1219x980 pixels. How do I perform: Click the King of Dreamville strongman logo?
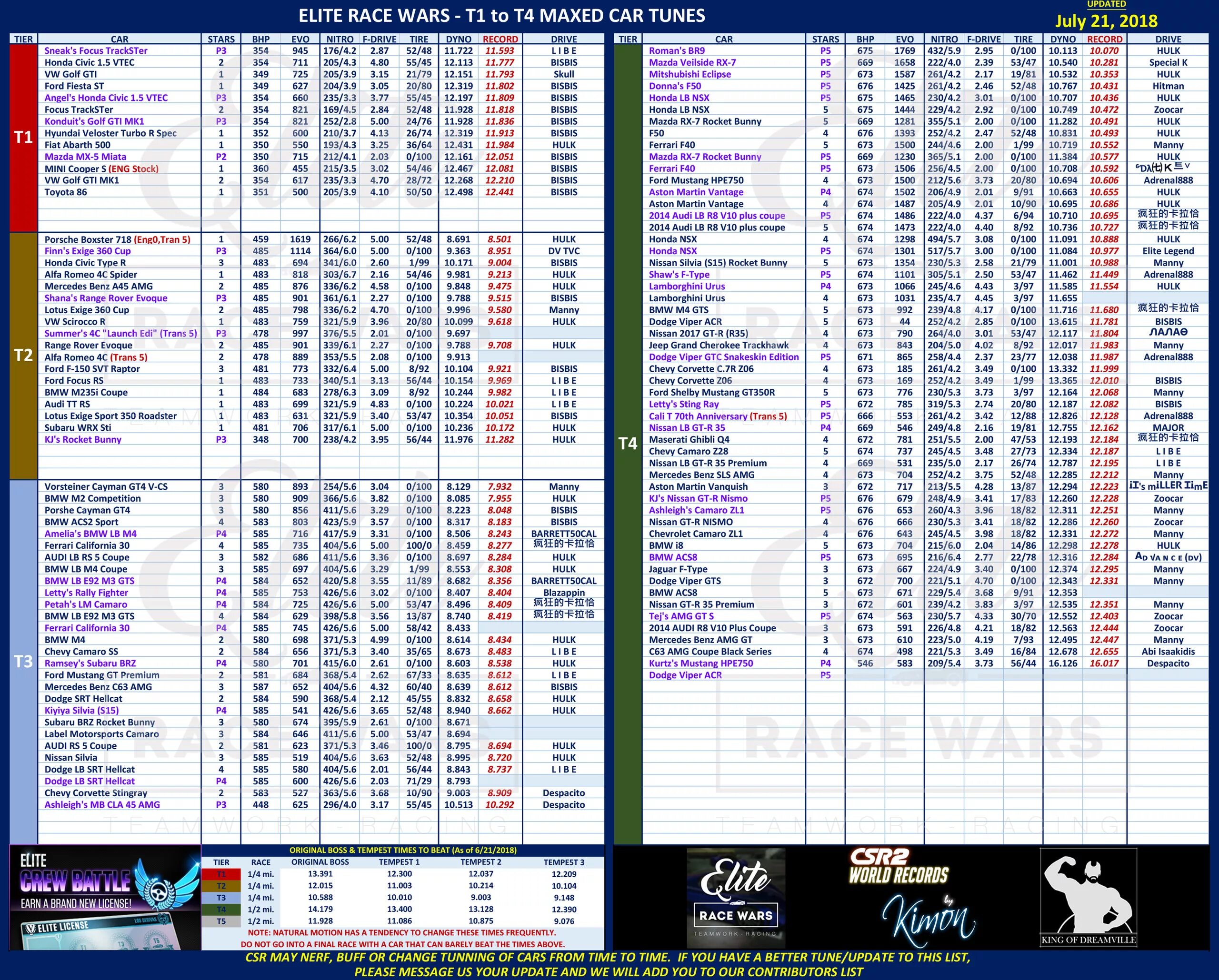(x=1089, y=898)
